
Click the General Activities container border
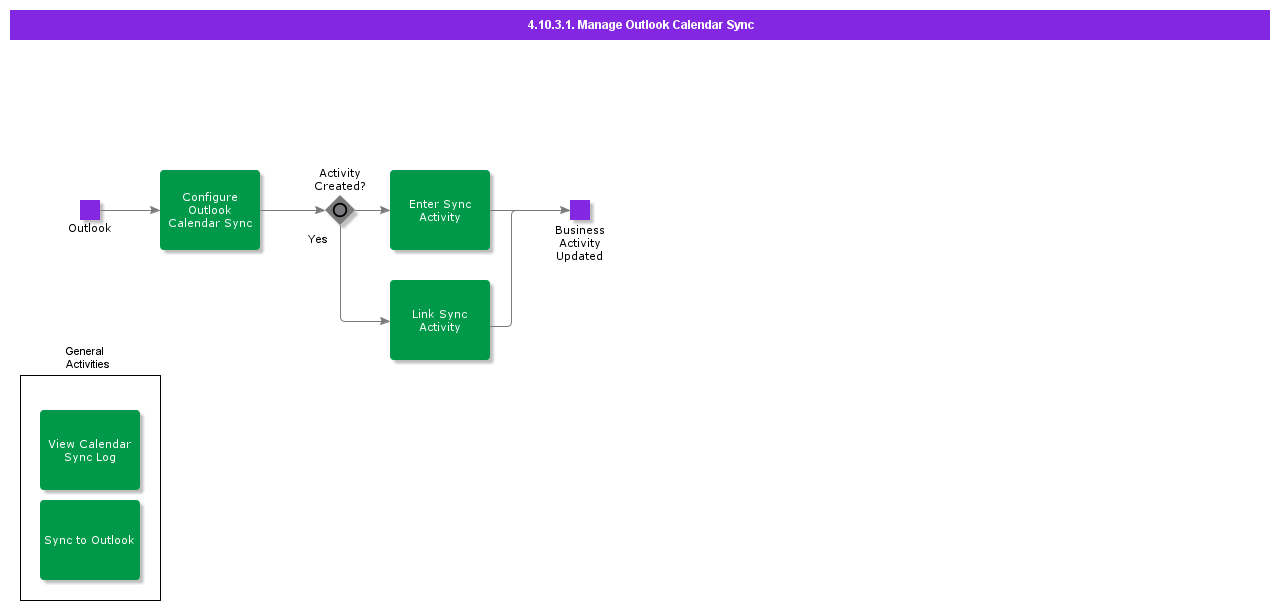coord(20,487)
